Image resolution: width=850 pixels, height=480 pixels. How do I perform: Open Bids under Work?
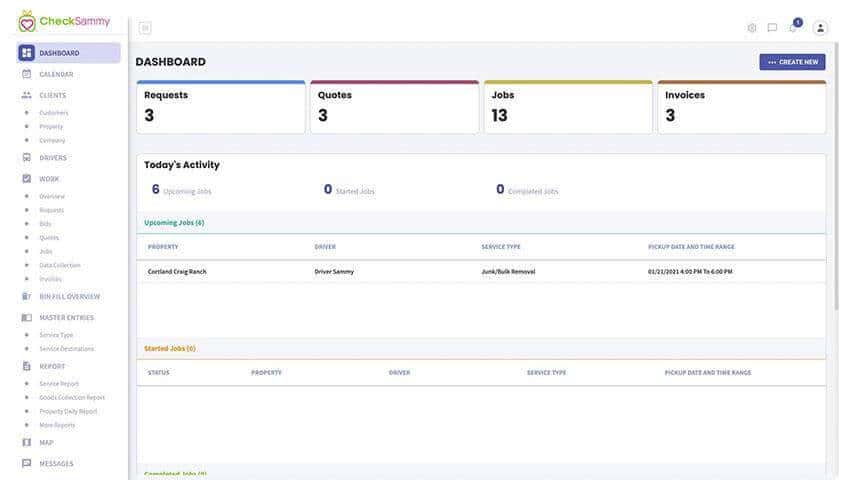(x=45, y=223)
